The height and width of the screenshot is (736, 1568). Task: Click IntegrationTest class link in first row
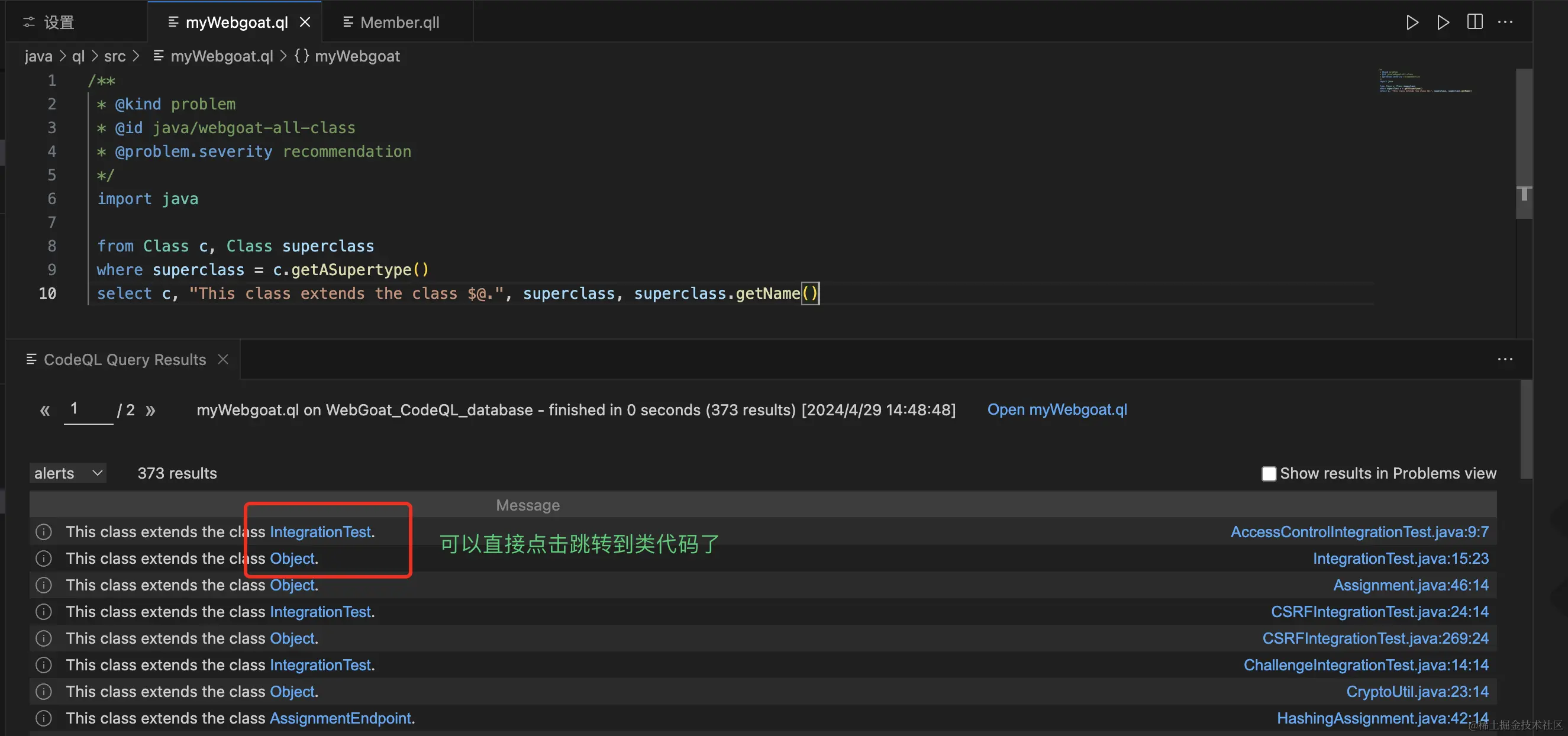[x=320, y=531]
